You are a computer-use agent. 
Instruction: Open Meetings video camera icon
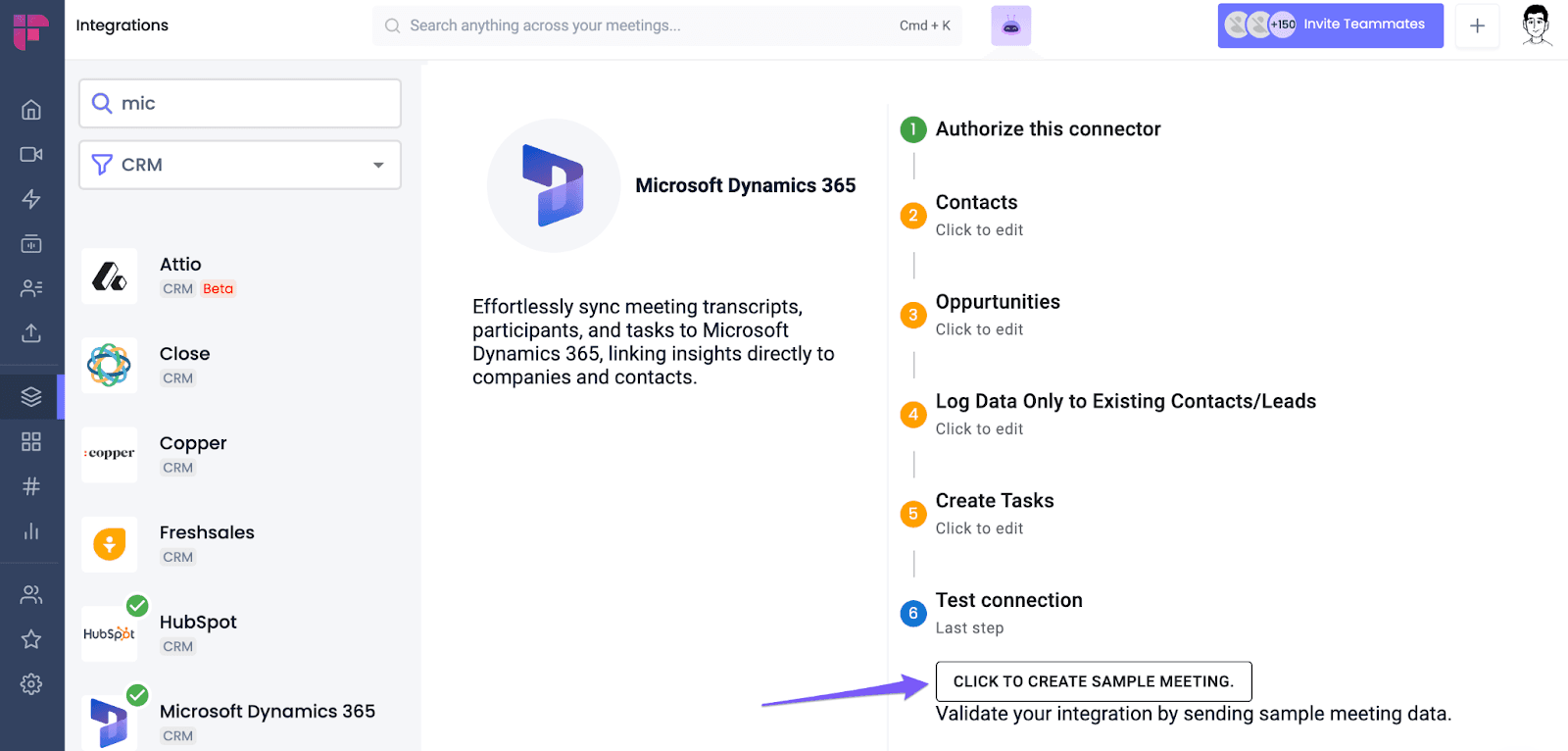(31, 155)
